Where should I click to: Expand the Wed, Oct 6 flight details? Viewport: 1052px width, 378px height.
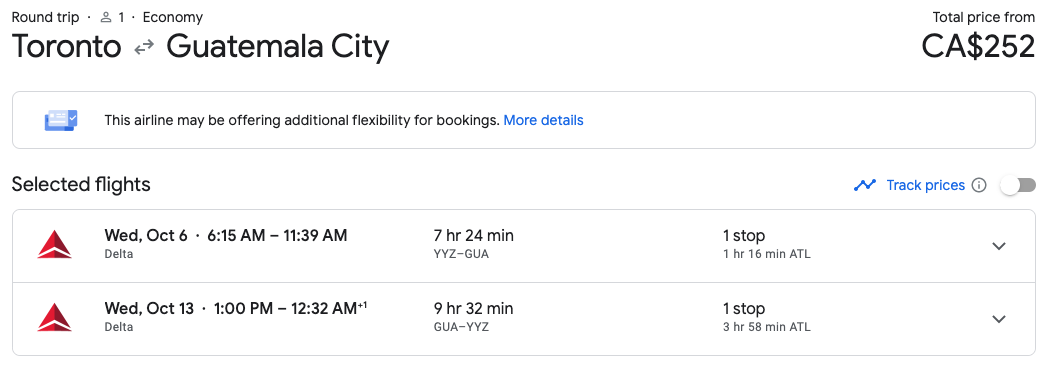(x=999, y=246)
